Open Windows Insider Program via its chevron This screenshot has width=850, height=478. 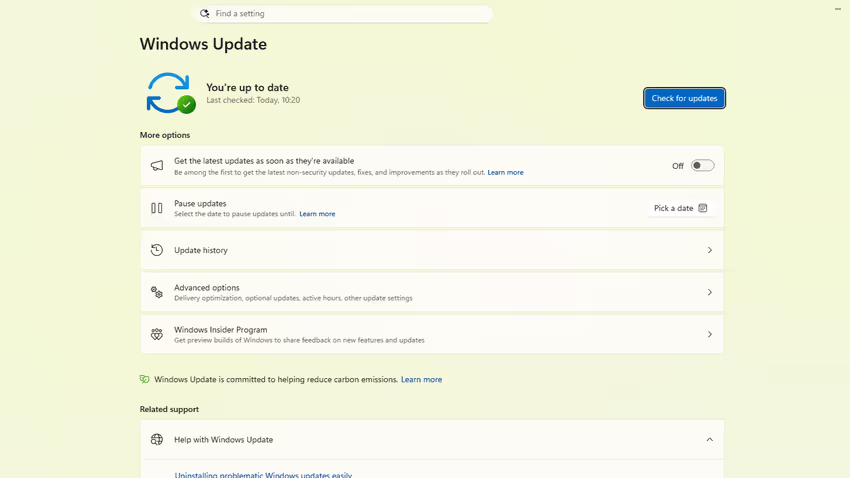pyautogui.click(x=710, y=334)
